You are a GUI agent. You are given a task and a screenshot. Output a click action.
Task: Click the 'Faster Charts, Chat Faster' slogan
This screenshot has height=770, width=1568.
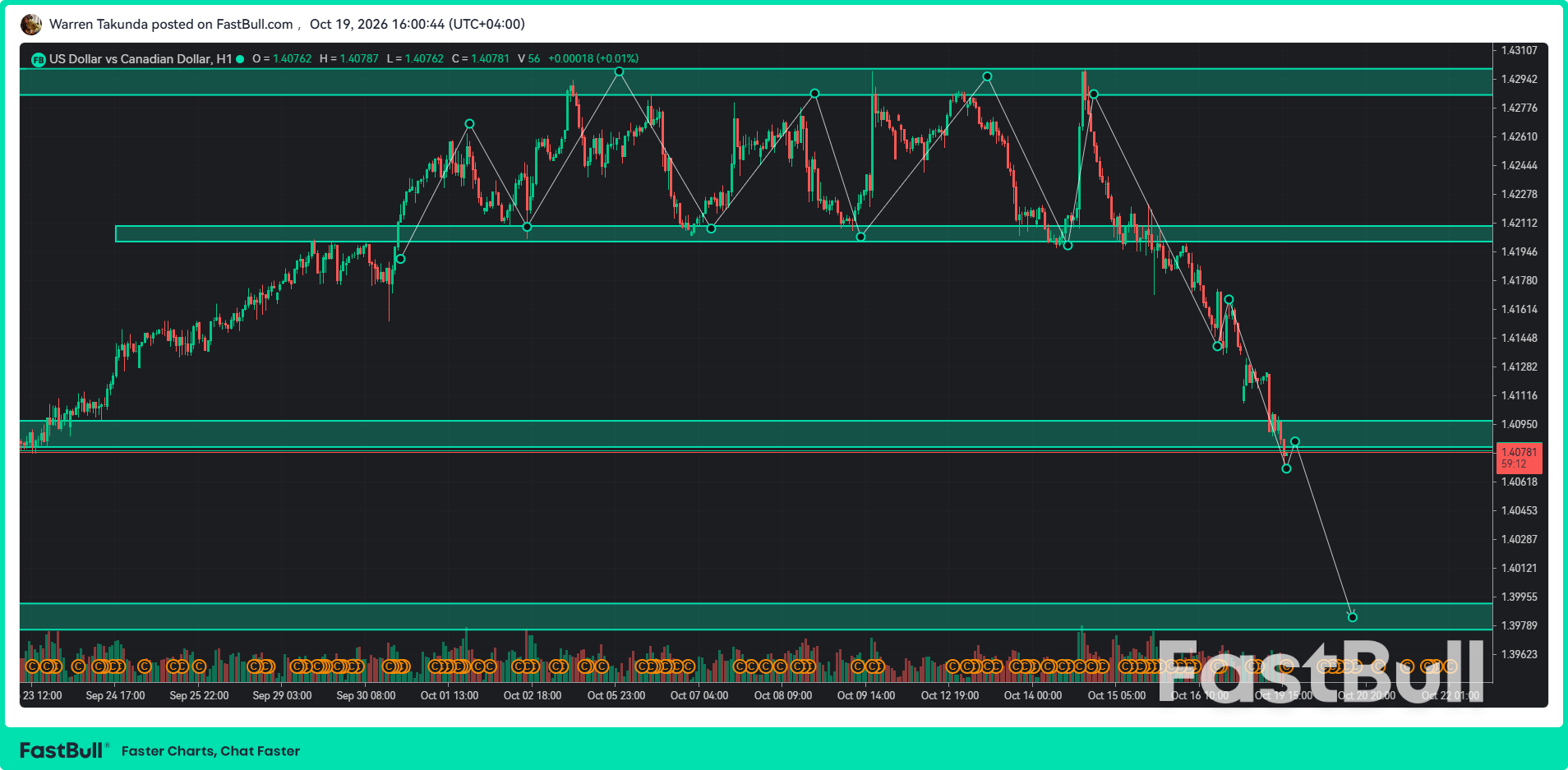[x=210, y=751]
